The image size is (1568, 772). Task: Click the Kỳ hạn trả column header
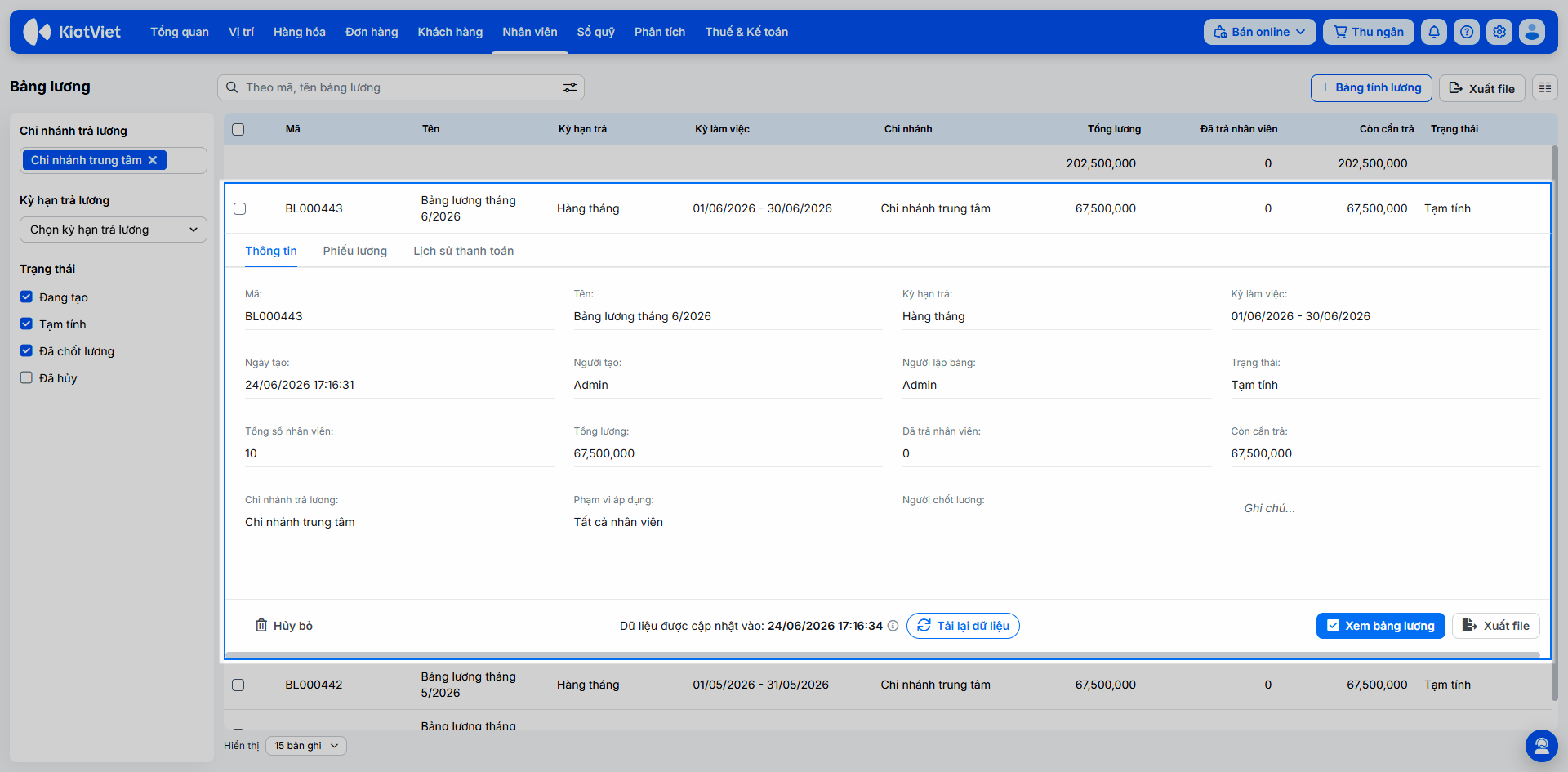pyautogui.click(x=582, y=129)
